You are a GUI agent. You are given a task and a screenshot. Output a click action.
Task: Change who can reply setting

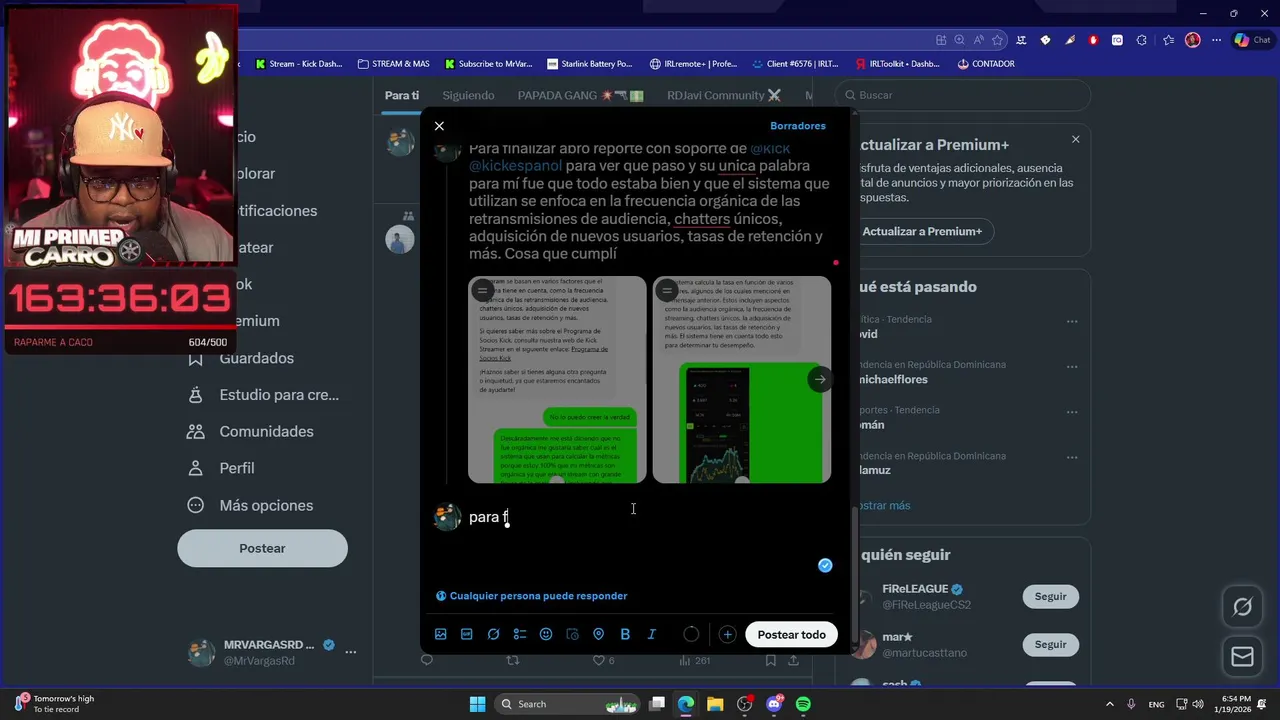click(x=531, y=596)
